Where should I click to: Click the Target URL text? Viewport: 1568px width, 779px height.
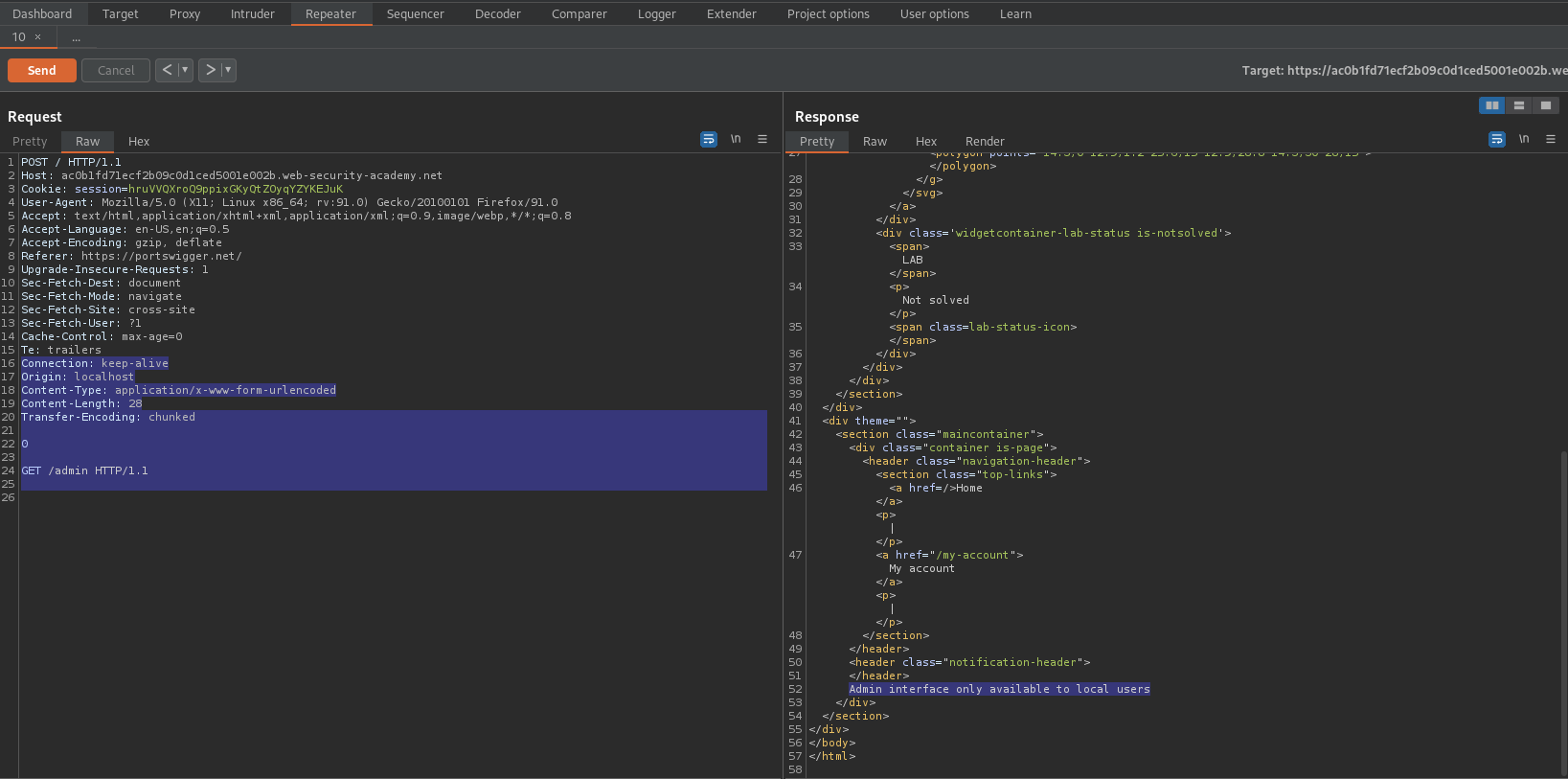[x=1404, y=70]
